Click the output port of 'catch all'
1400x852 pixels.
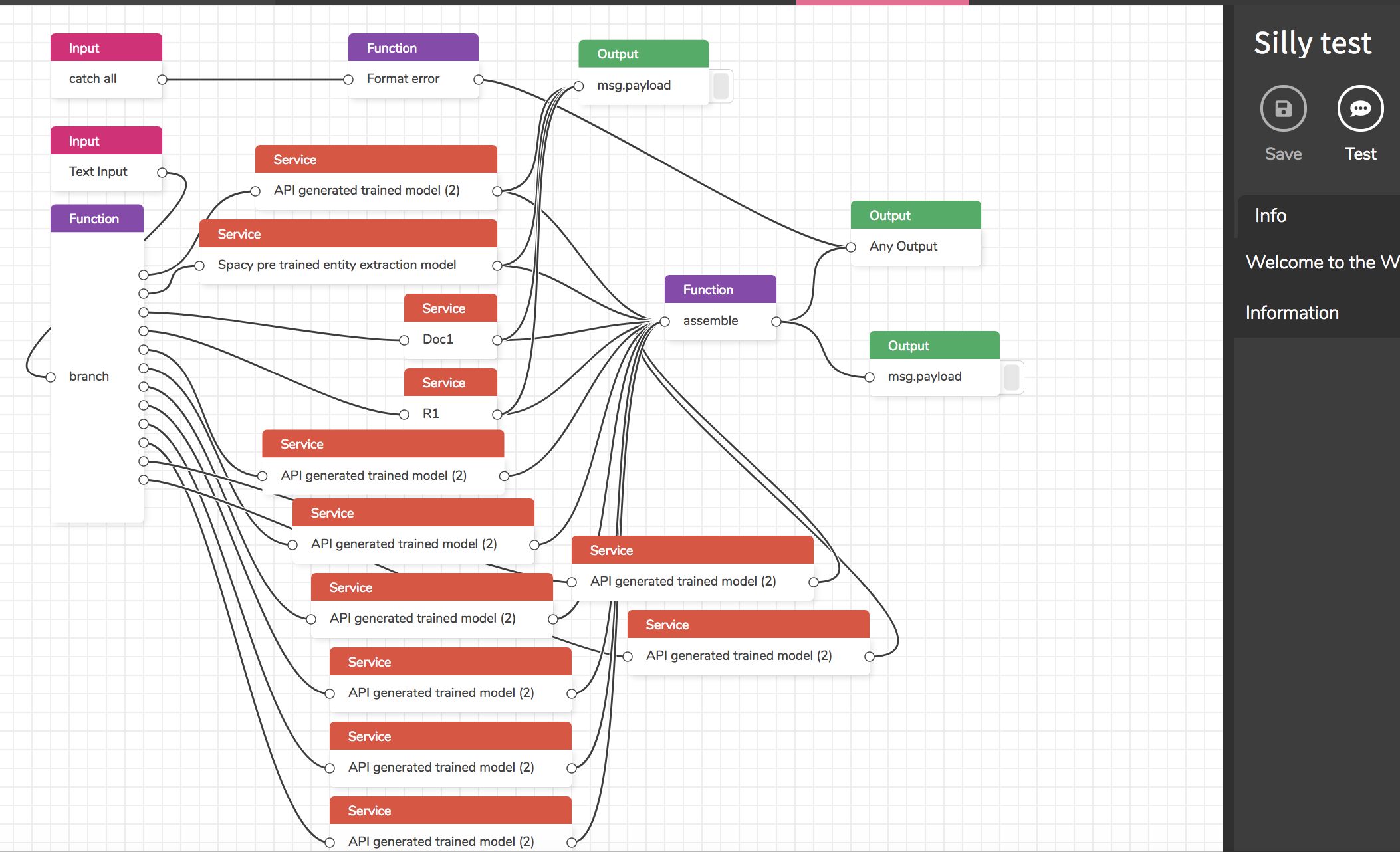(162, 80)
